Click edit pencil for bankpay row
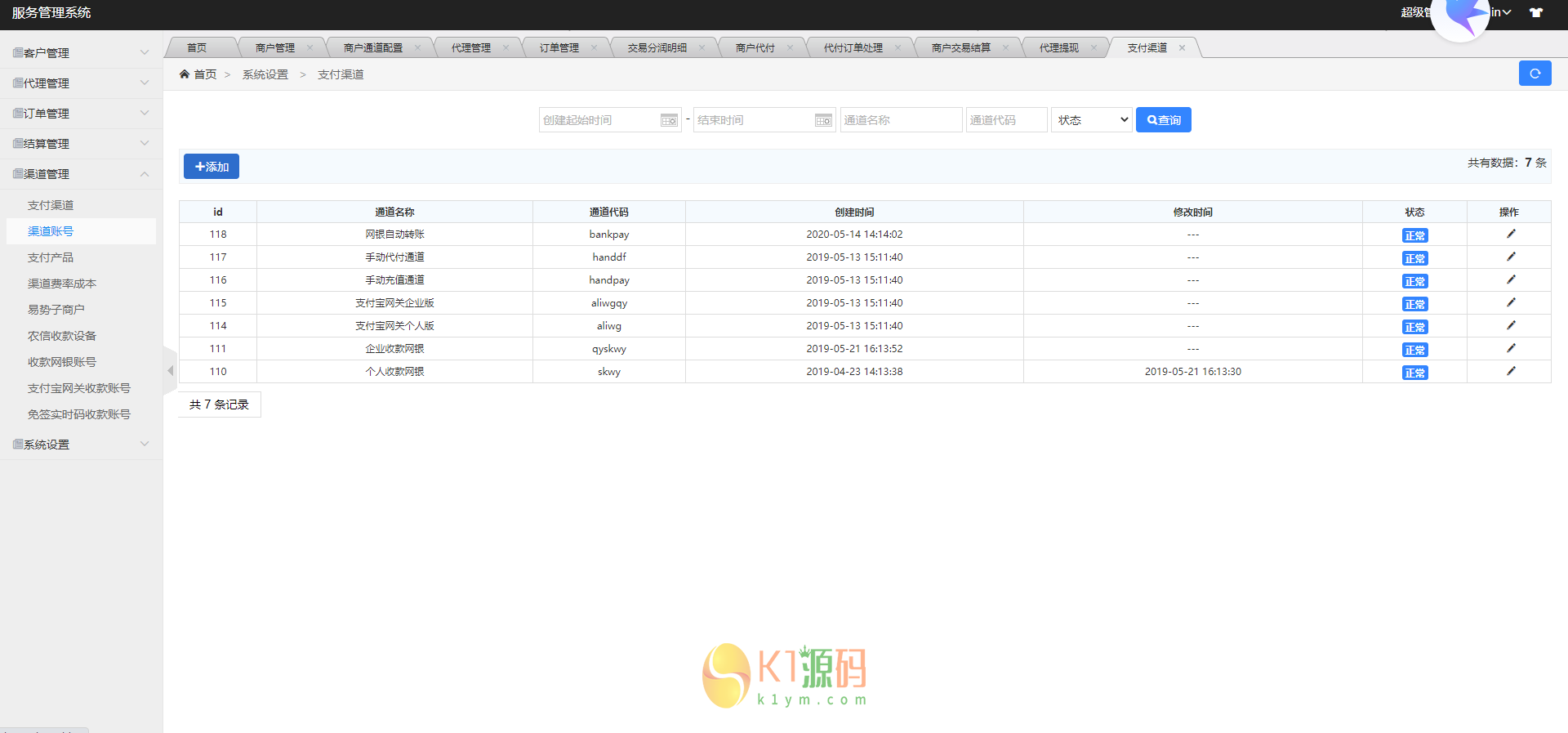The height and width of the screenshot is (733, 1568). tap(1510, 234)
